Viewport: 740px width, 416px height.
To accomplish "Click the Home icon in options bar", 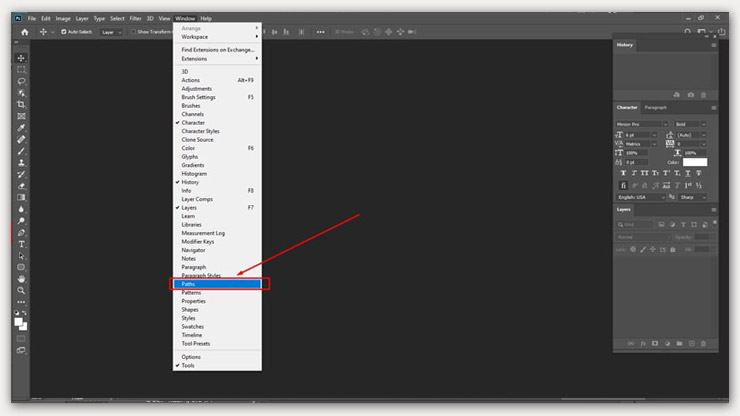I will pyautogui.click(x=22, y=32).
